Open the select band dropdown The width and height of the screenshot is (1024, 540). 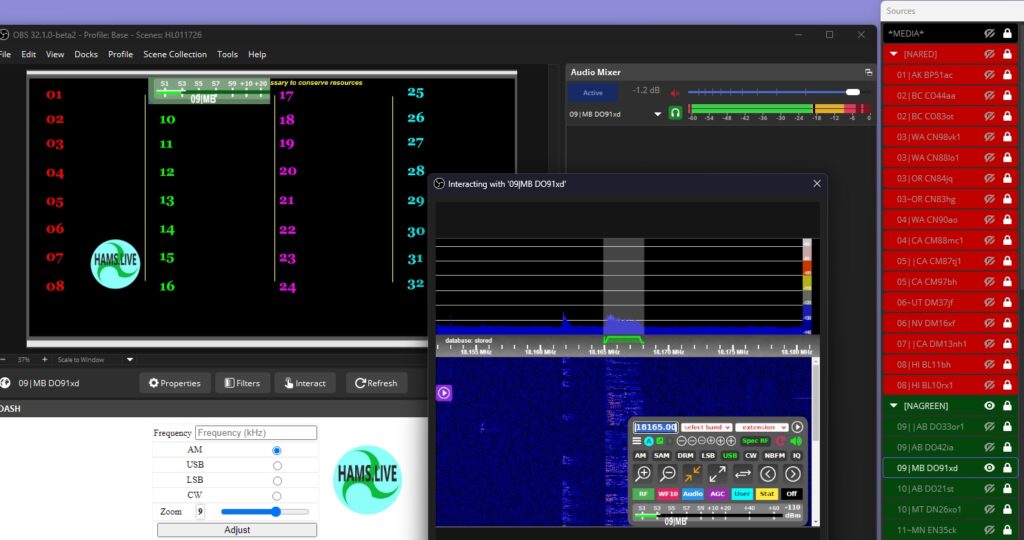pos(706,427)
